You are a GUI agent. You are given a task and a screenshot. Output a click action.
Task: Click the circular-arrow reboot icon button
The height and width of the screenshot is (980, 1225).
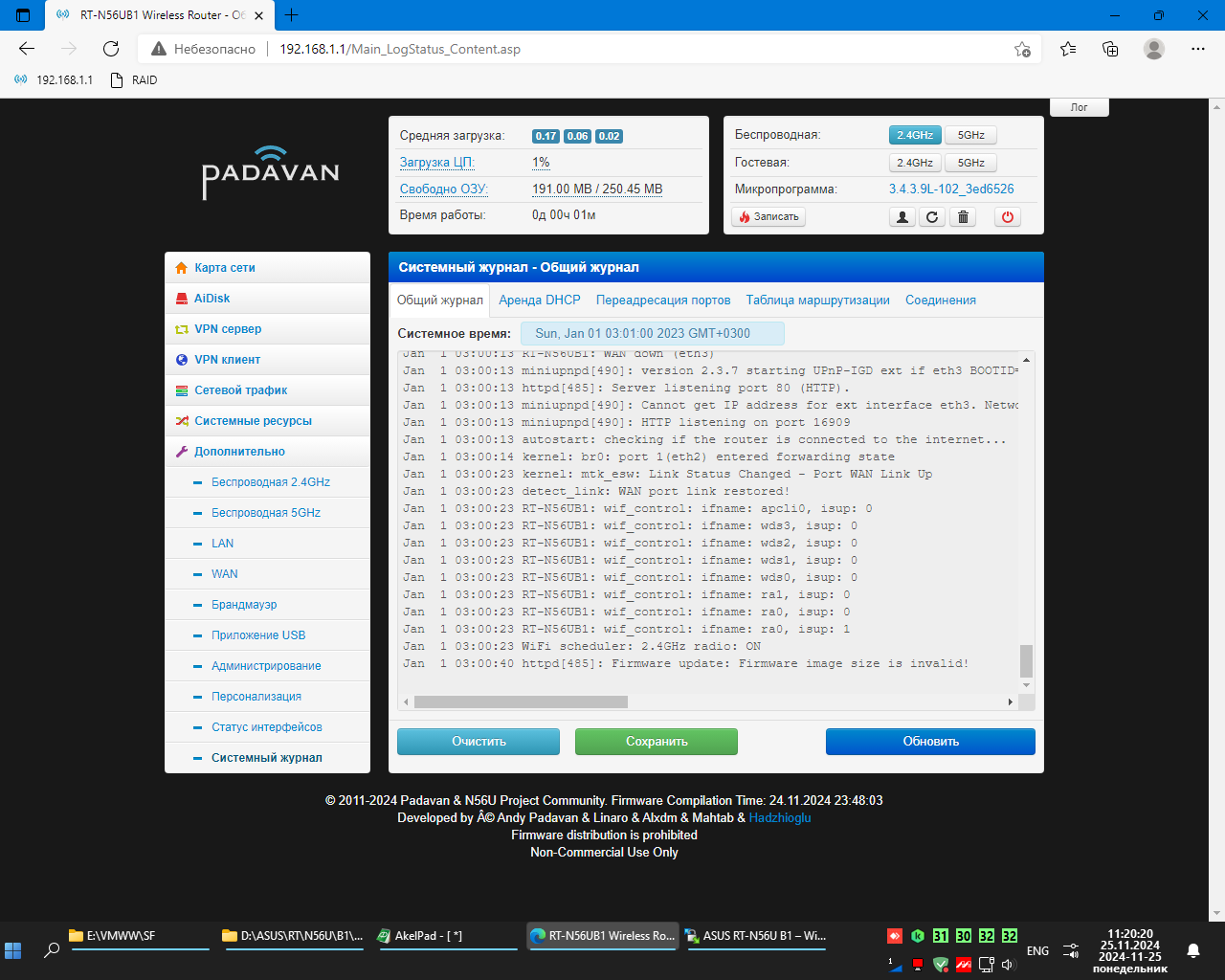(x=932, y=217)
